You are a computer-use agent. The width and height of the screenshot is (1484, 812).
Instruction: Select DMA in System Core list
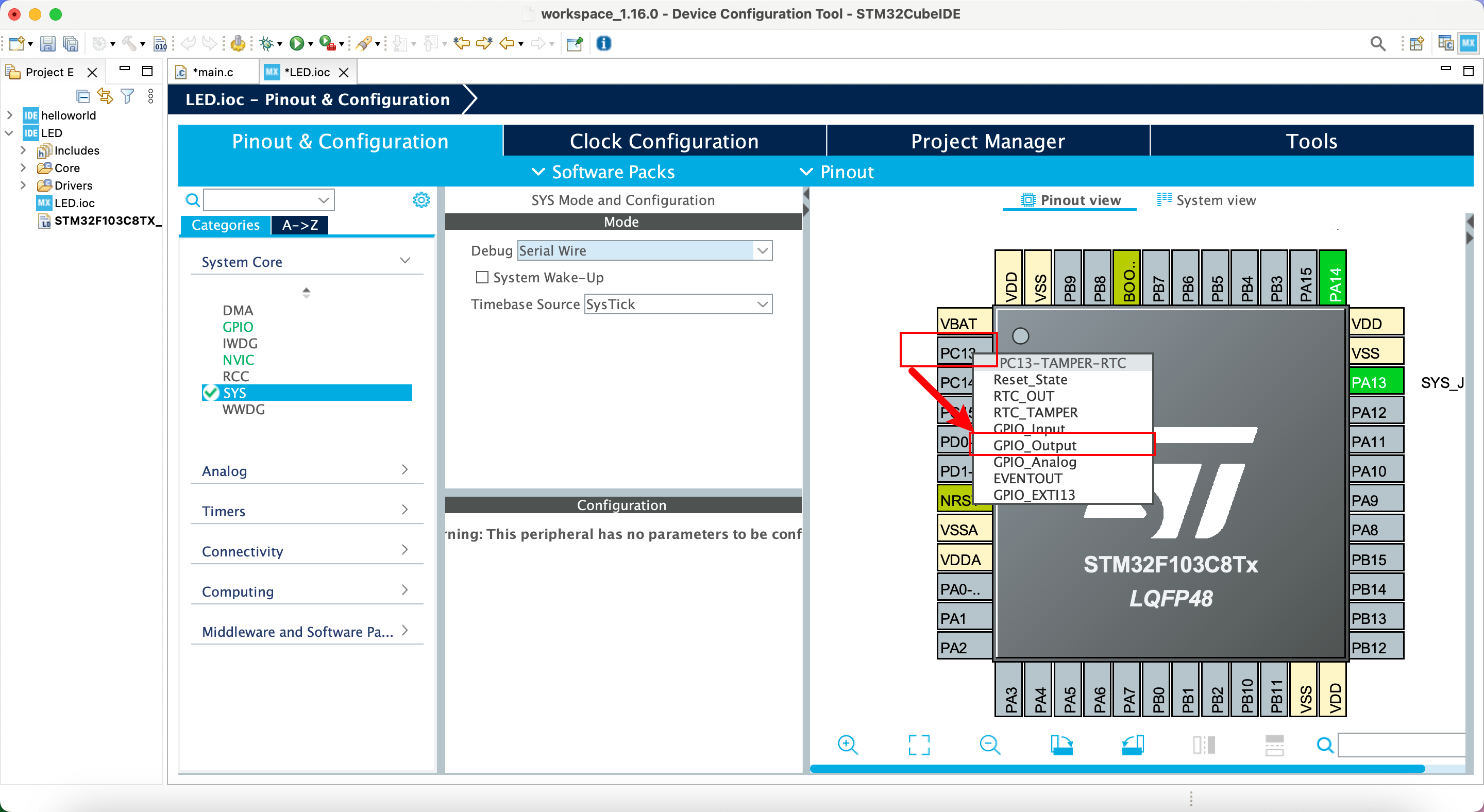point(238,310)
